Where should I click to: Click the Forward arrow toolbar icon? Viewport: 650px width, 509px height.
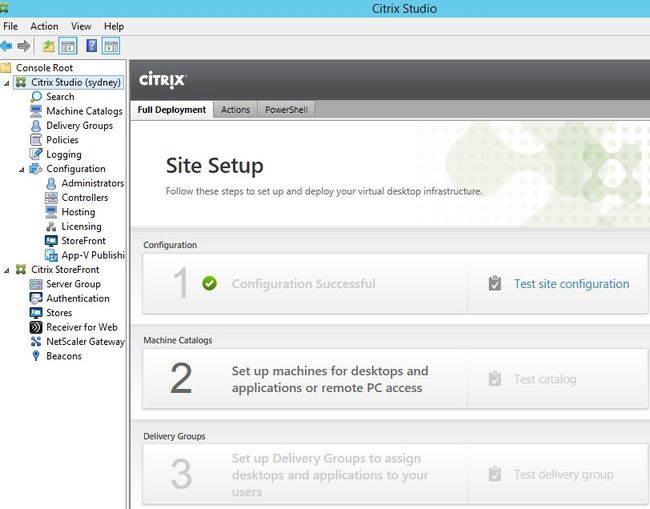tap(24, 46)
